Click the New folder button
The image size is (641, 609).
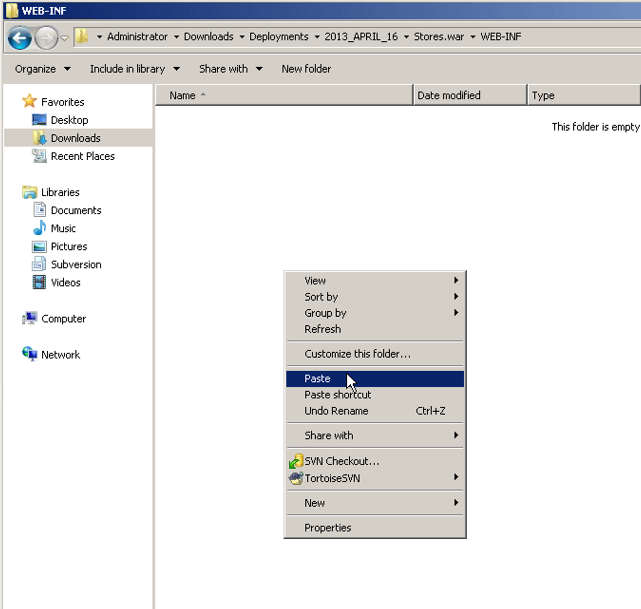tap(306, 69)
